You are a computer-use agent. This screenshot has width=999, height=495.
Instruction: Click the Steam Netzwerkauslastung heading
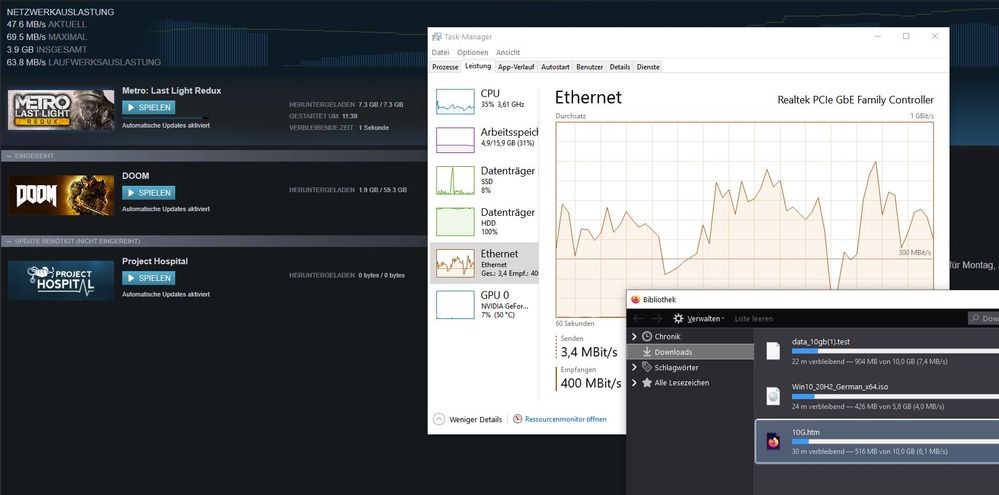[x=61, y=12]
